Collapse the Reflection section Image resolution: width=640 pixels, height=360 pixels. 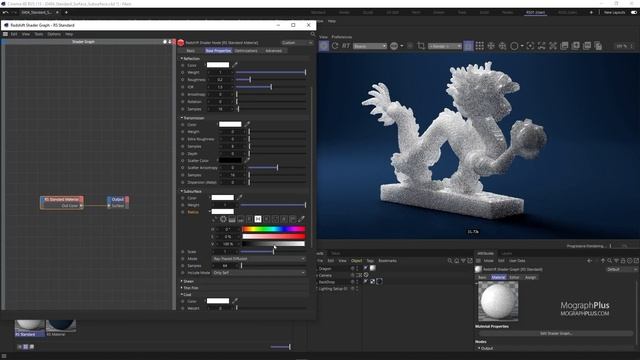pyautogui.click(x=182, y=58)
